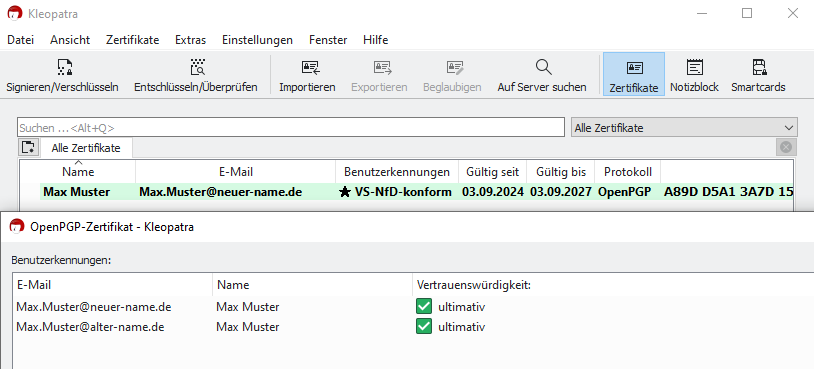814x369 pixels.
Task: Sort by the Name column header
Action: pos(78,171)
